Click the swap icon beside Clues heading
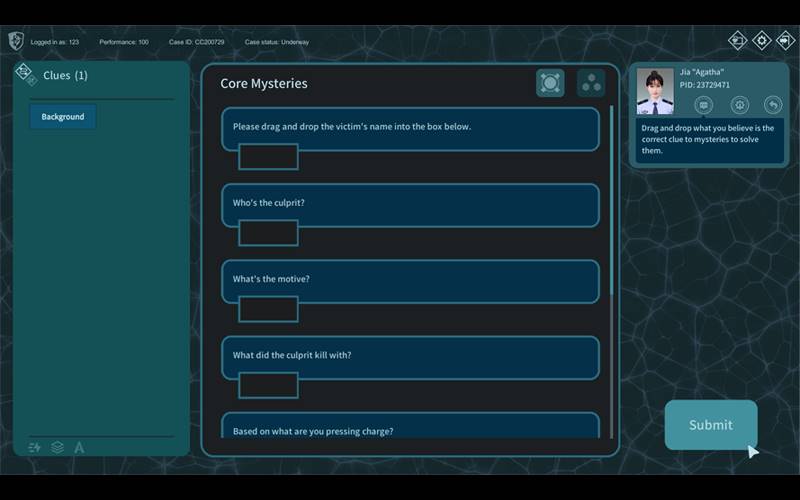 25,74
